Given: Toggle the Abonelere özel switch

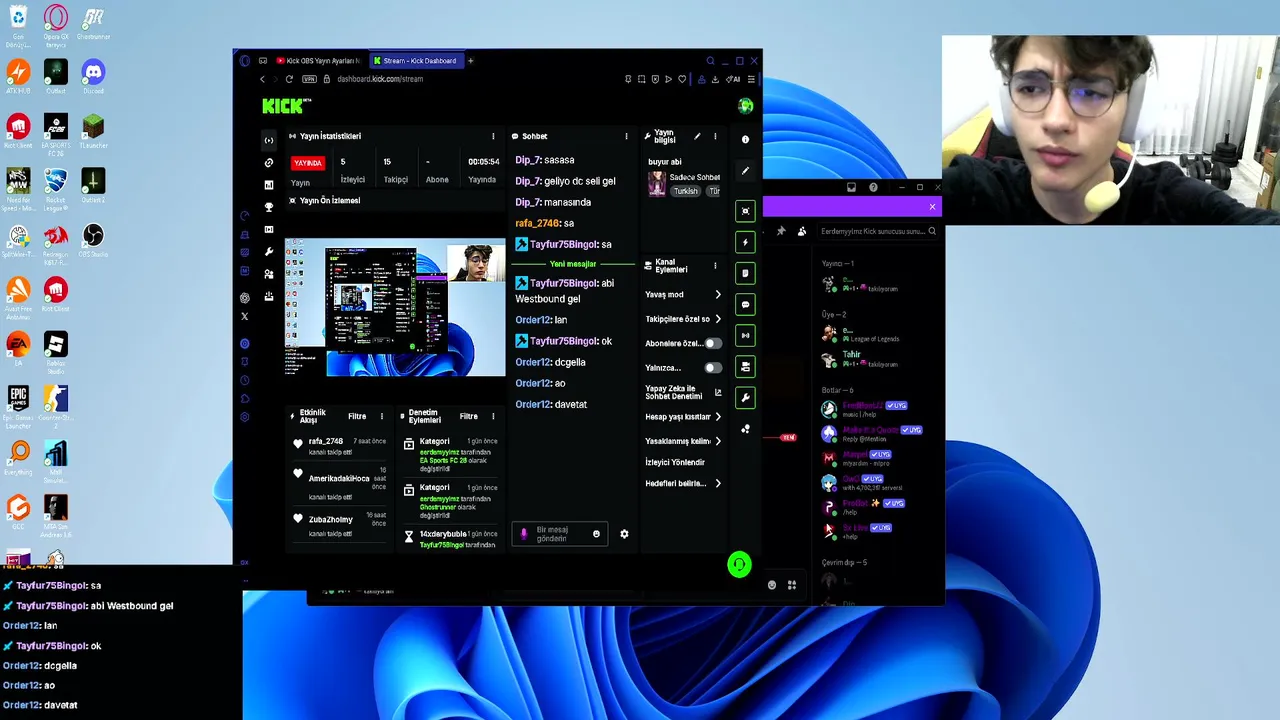Looking at the screenshot, I should pyautogui.click(x=712, y=344).
